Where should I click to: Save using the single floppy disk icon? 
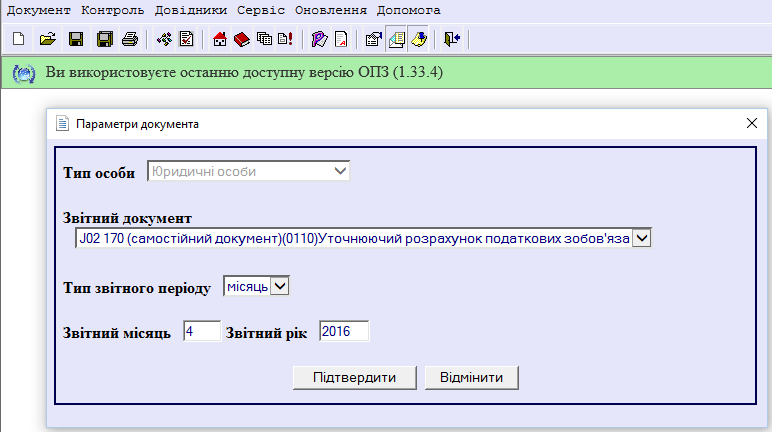pos(75,40)
